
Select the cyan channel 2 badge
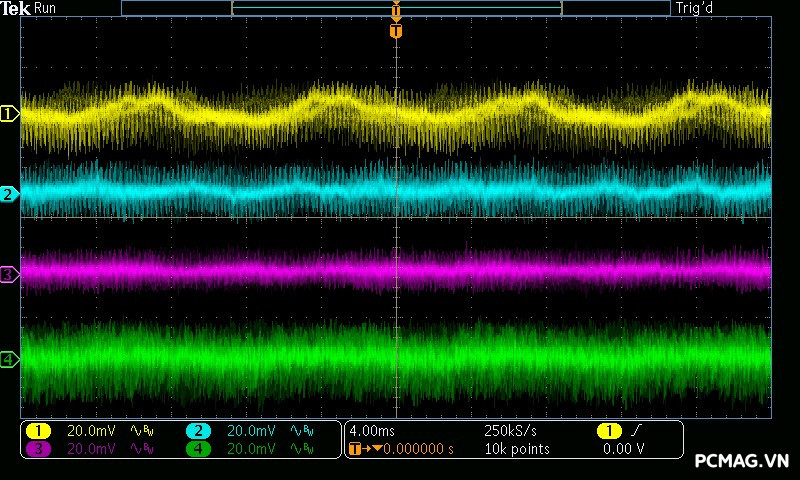coord(198,431)
